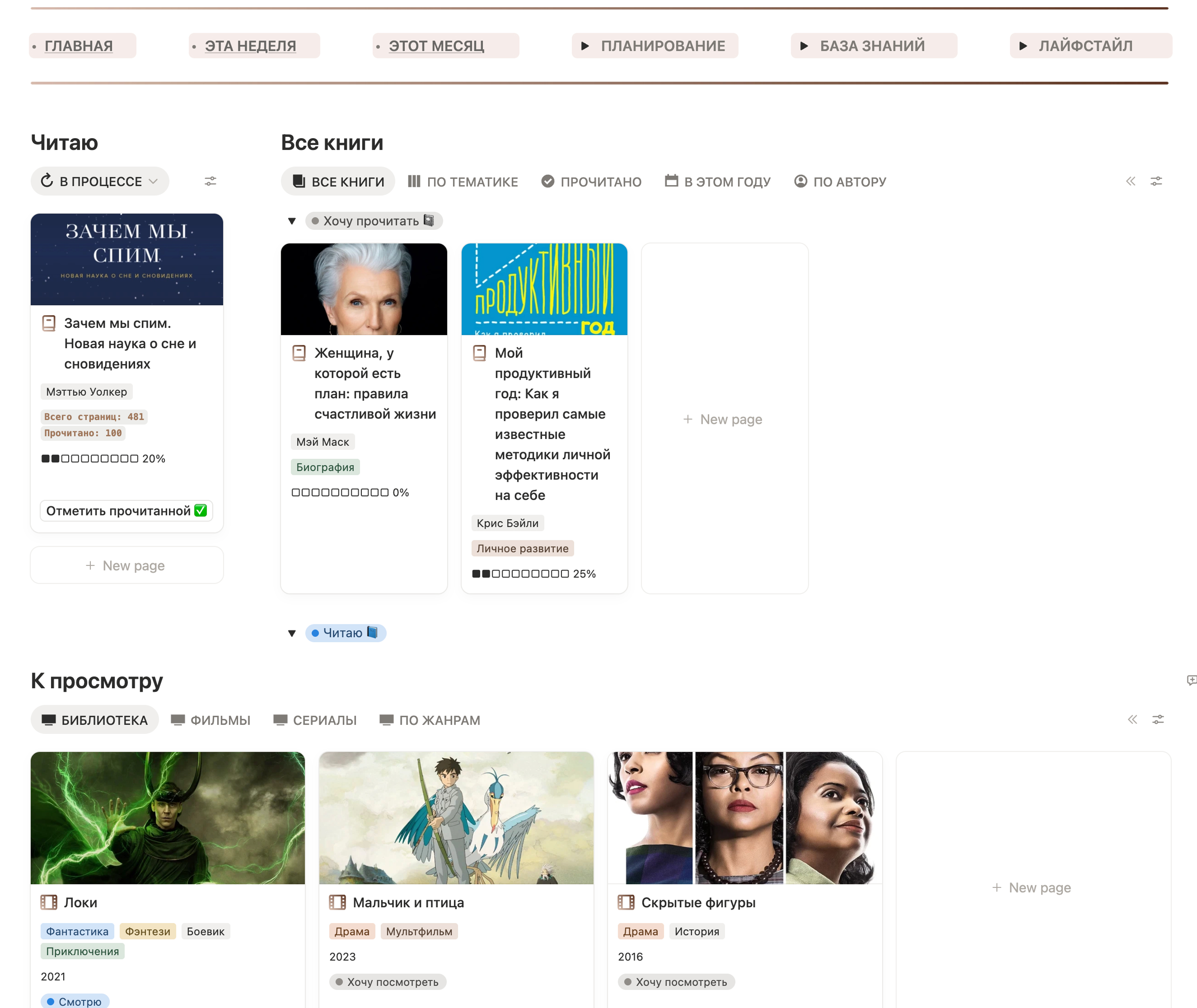Collapse toolbar chevrons in К просмотру

pyautogui.click(x=1132, y=719)
